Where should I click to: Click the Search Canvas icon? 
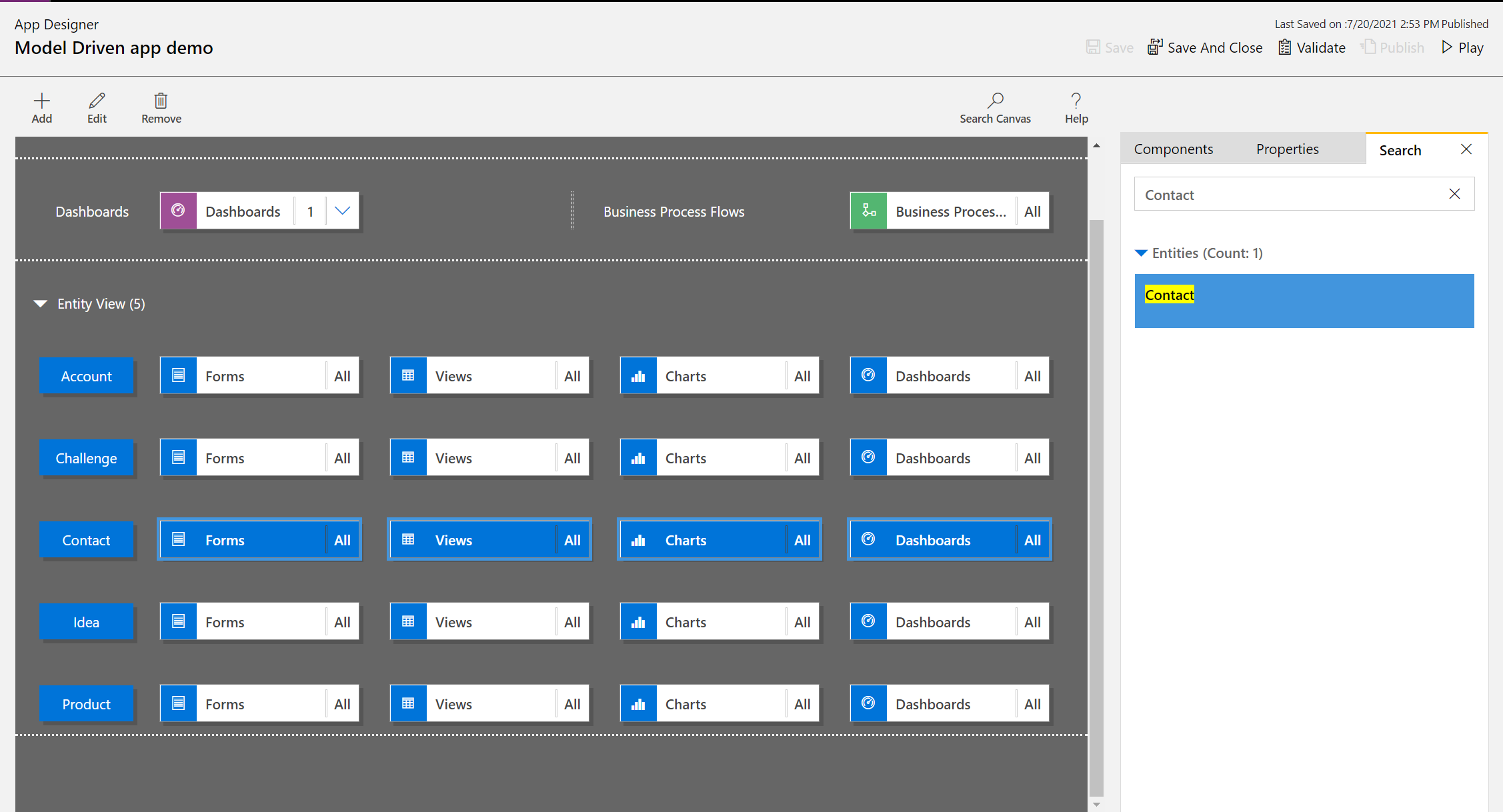click(995, 100)
